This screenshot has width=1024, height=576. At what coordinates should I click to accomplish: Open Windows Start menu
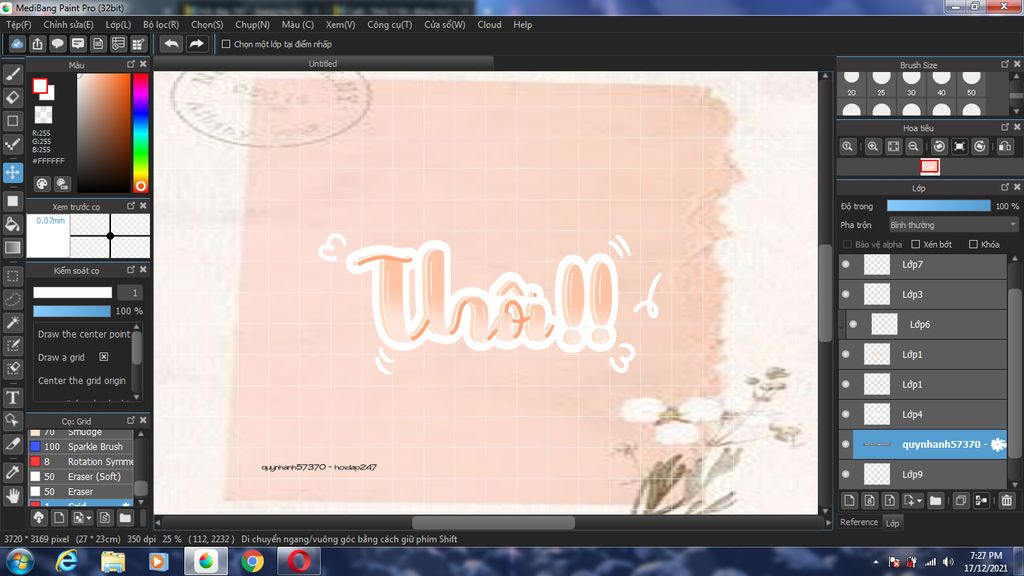(x=20, y=562)
